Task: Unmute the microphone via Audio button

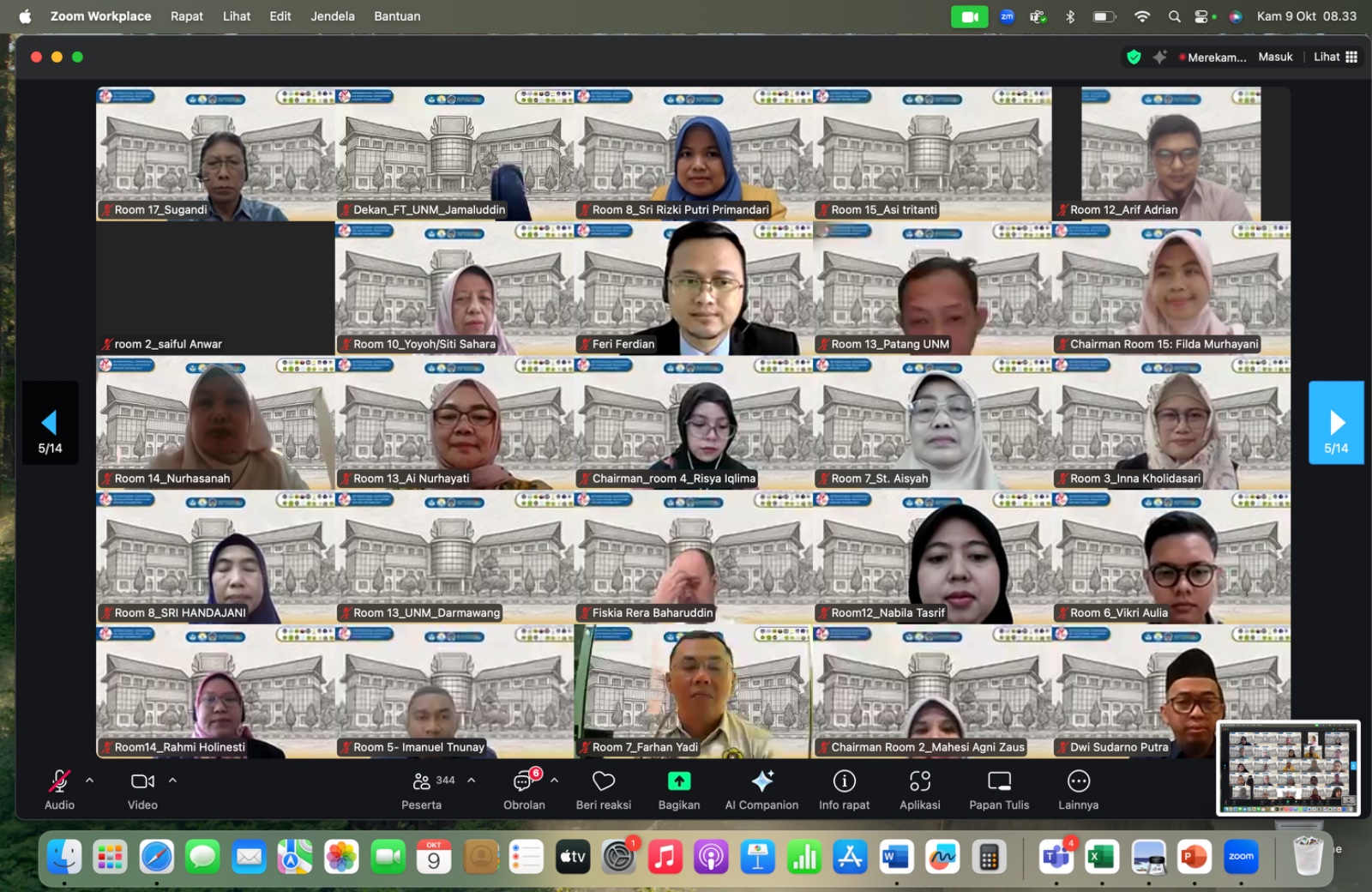Action: [59, 781]
